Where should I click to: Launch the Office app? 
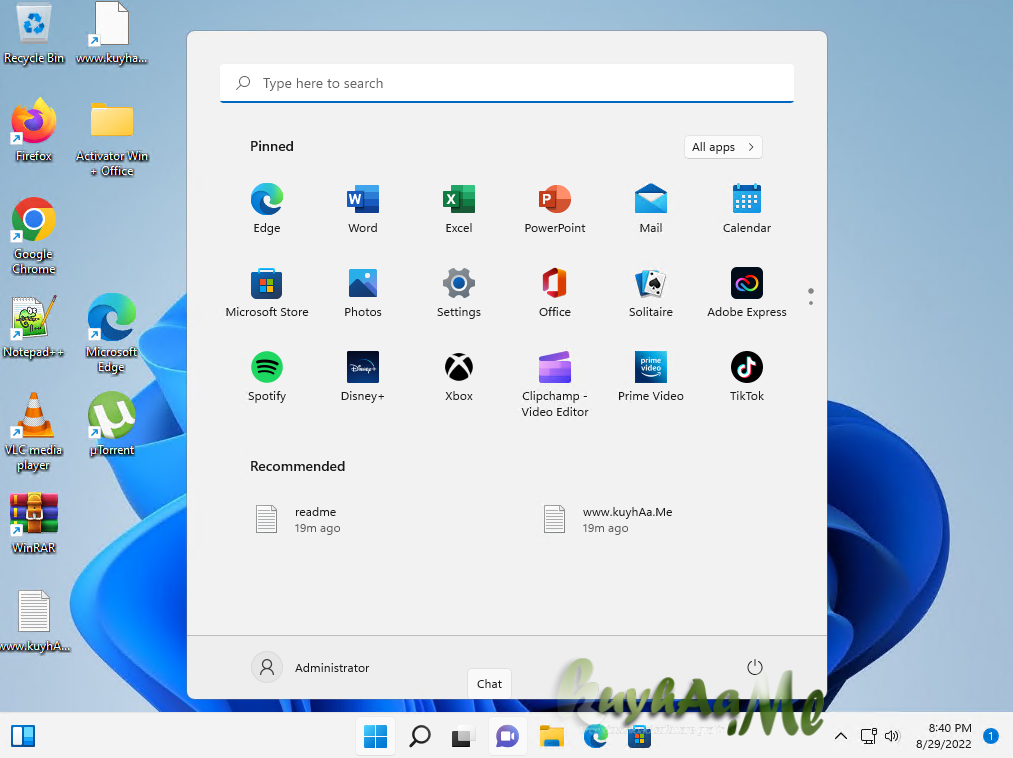[x=555, y=292]
